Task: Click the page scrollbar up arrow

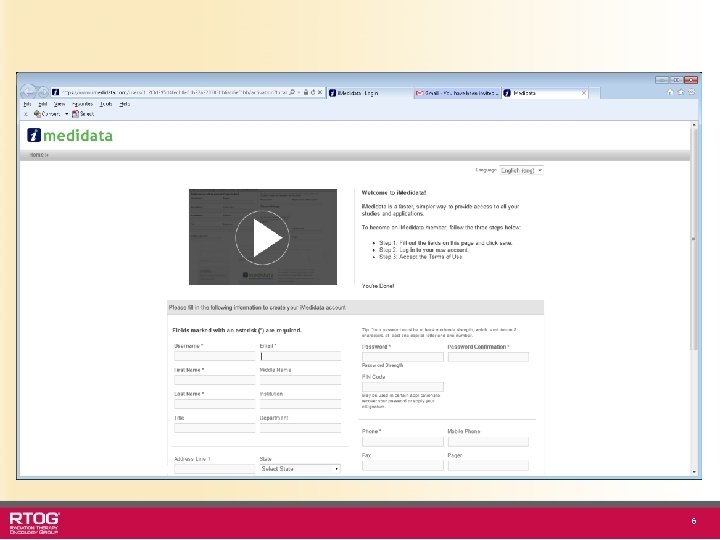Action: coord(694,125)
